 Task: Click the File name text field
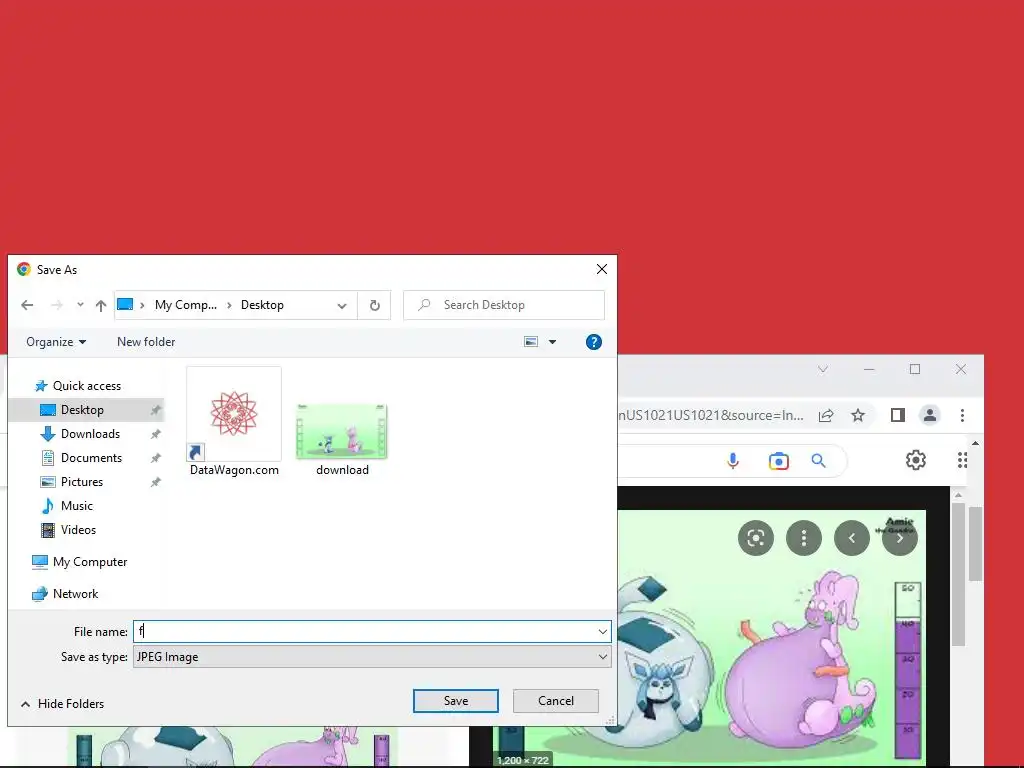[x=363, y=632]
